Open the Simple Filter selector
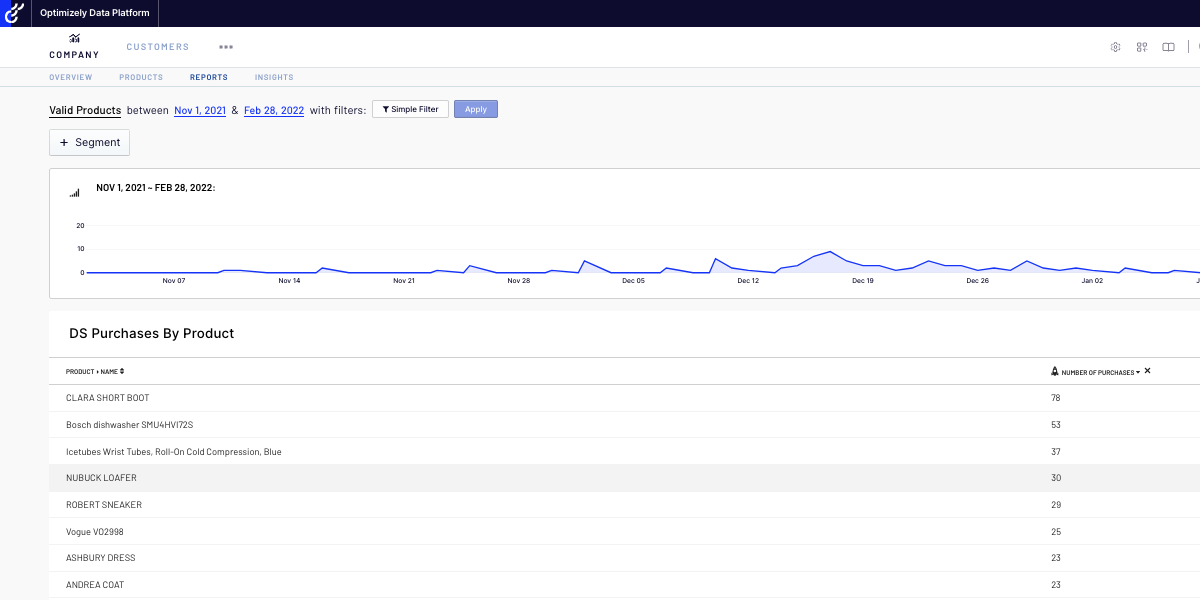The image size is (1200, 600). [410, 109]
